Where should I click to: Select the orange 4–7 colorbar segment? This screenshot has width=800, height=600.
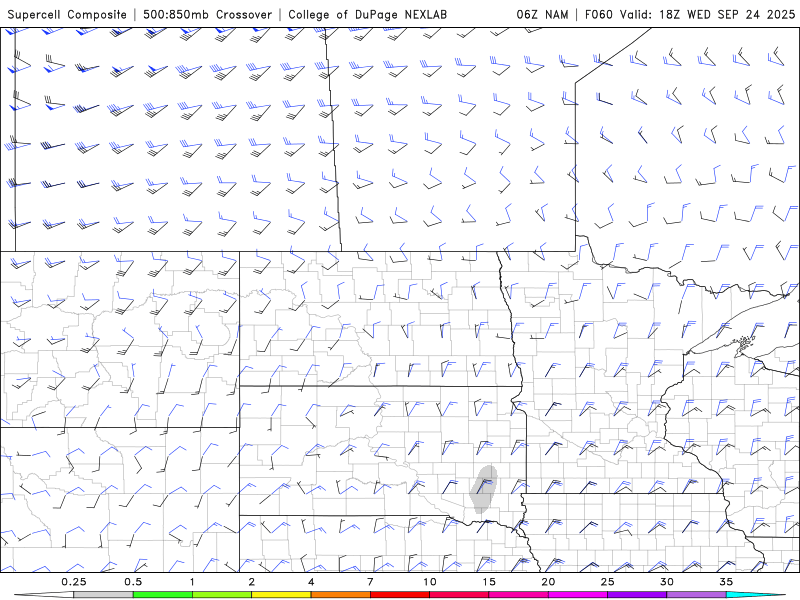[340, 595]
